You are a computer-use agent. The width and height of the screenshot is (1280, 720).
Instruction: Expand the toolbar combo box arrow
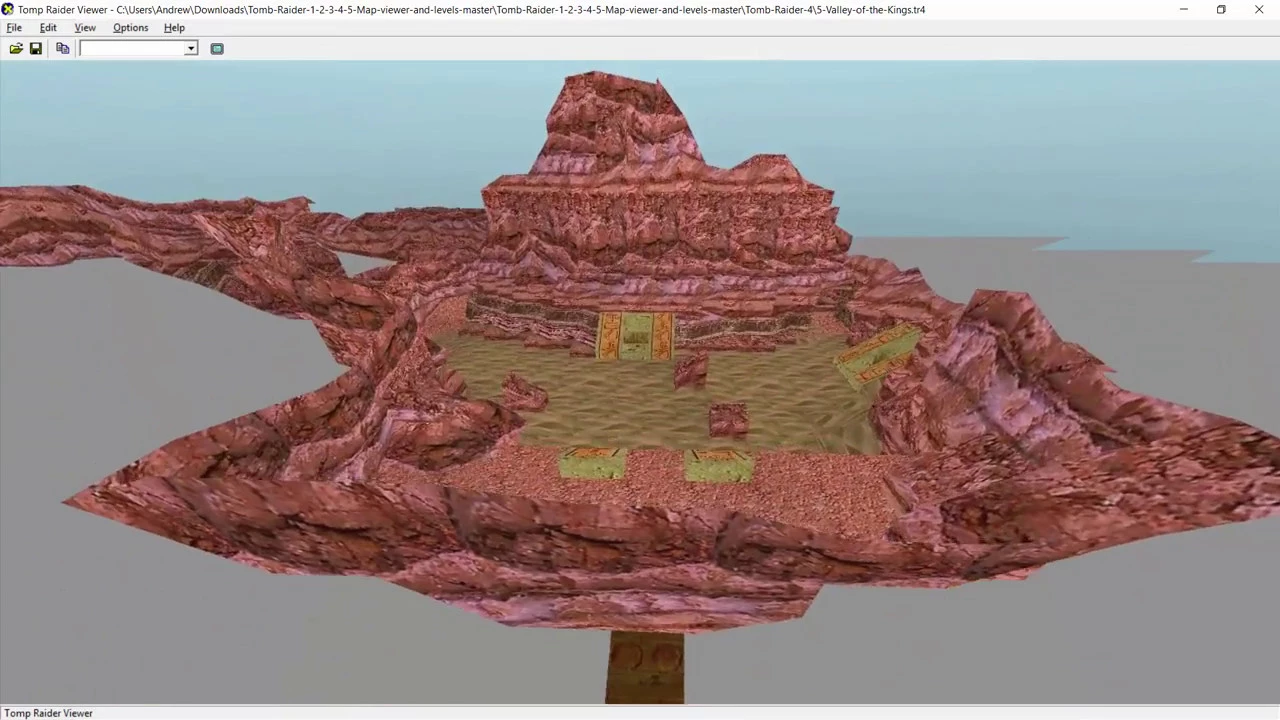[191, 48]
